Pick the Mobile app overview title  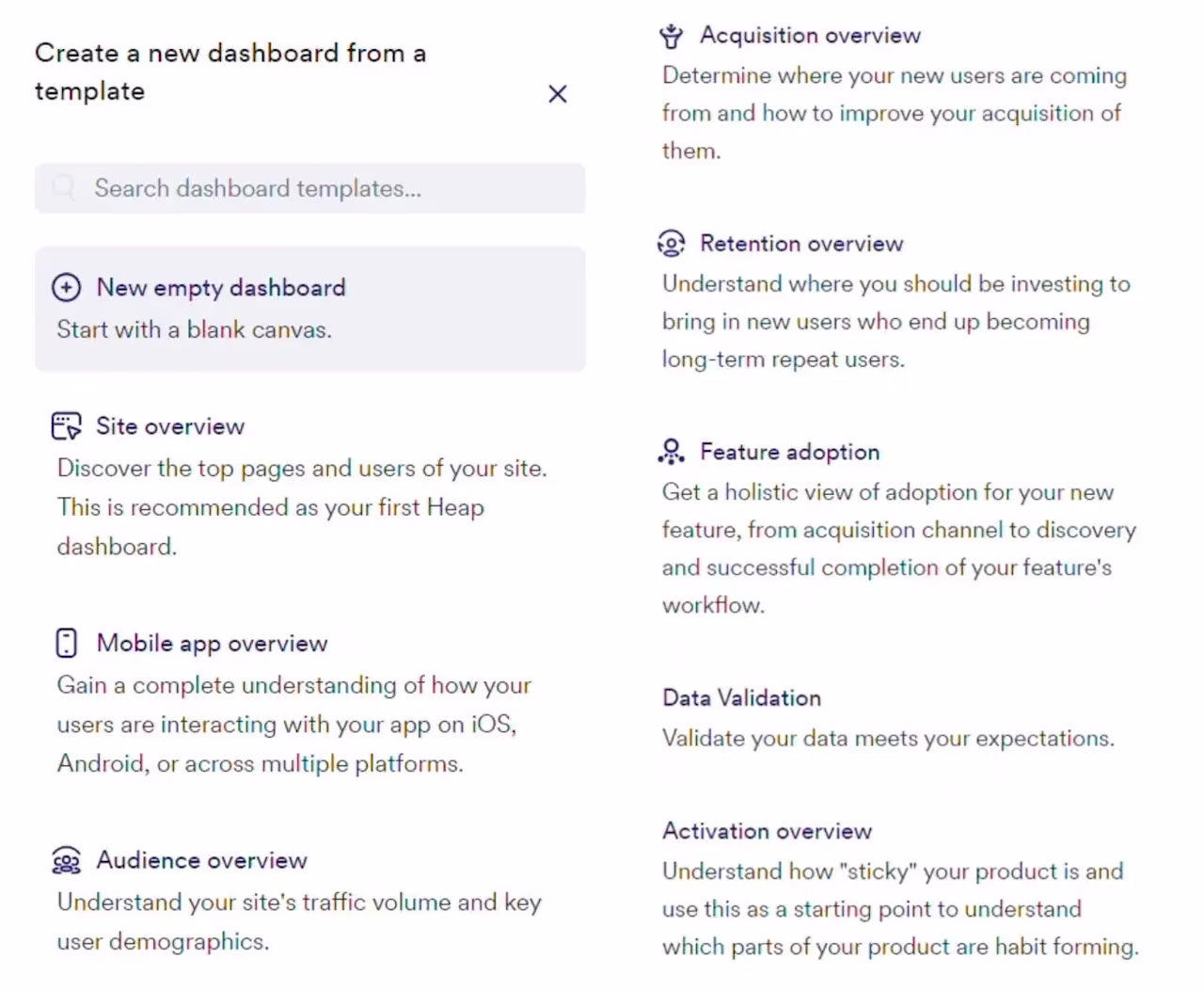click(x=213, y=644)
